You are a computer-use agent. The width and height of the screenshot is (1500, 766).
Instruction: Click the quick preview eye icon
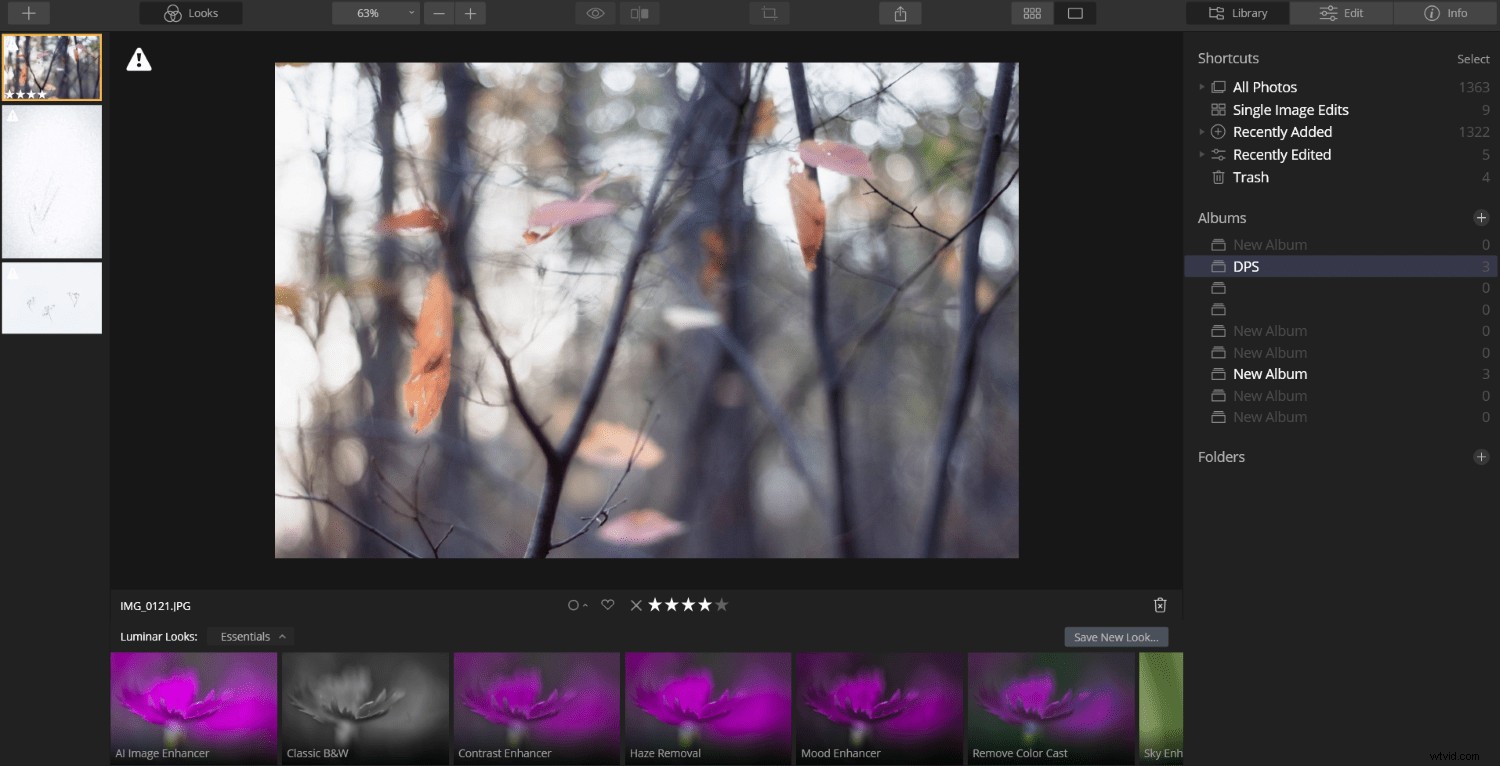(595, 13)
